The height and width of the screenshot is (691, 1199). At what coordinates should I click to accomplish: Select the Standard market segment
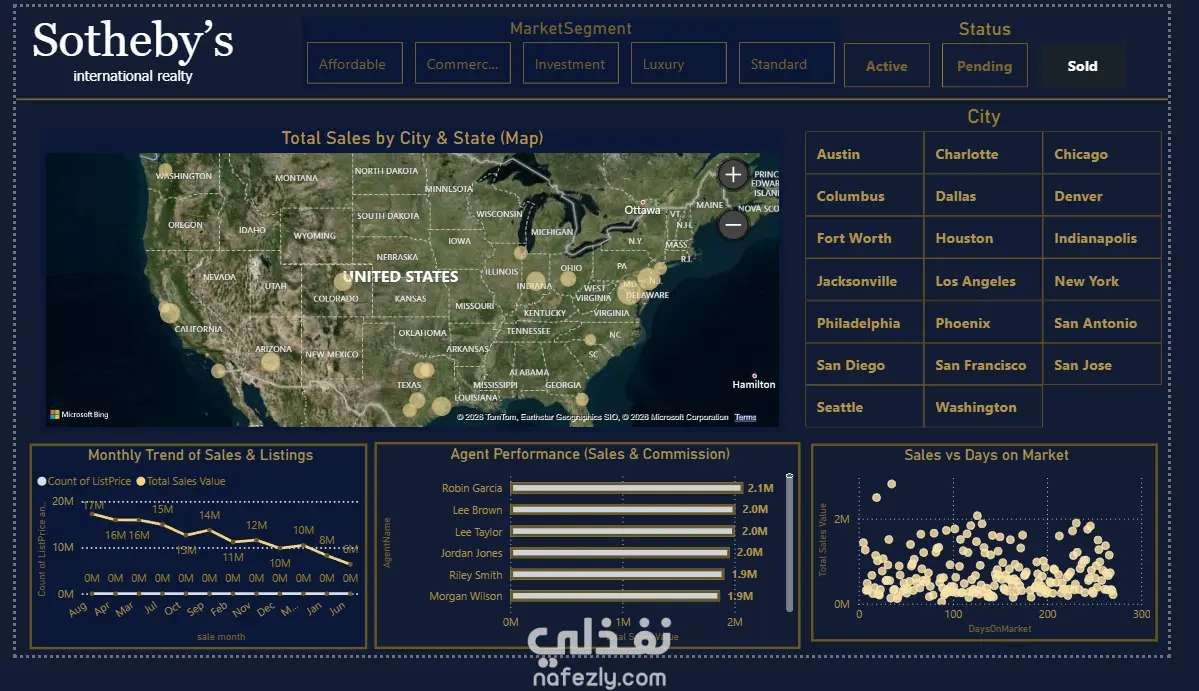(x=786, y=63)
